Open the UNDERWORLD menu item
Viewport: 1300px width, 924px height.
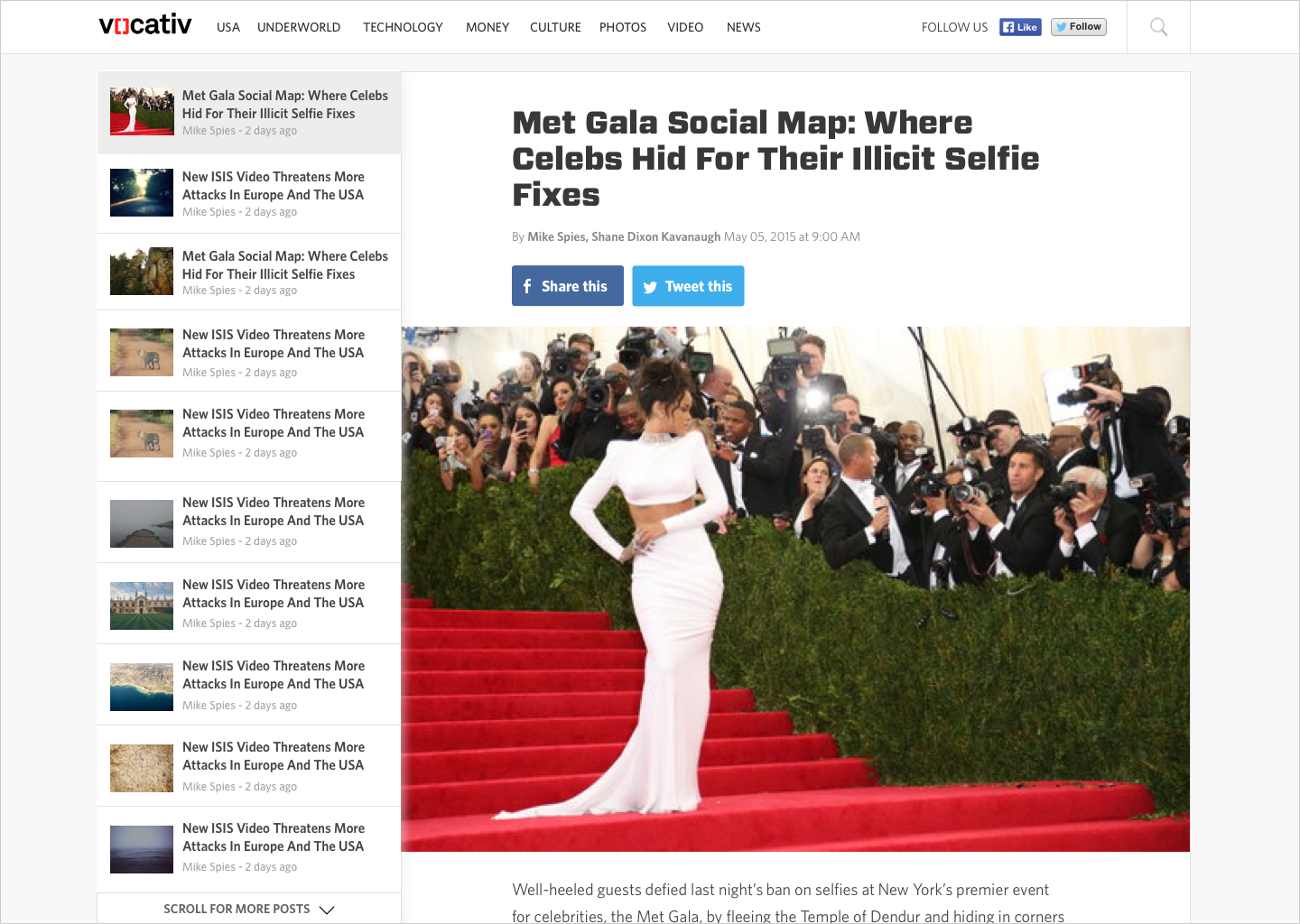(299, 27)
